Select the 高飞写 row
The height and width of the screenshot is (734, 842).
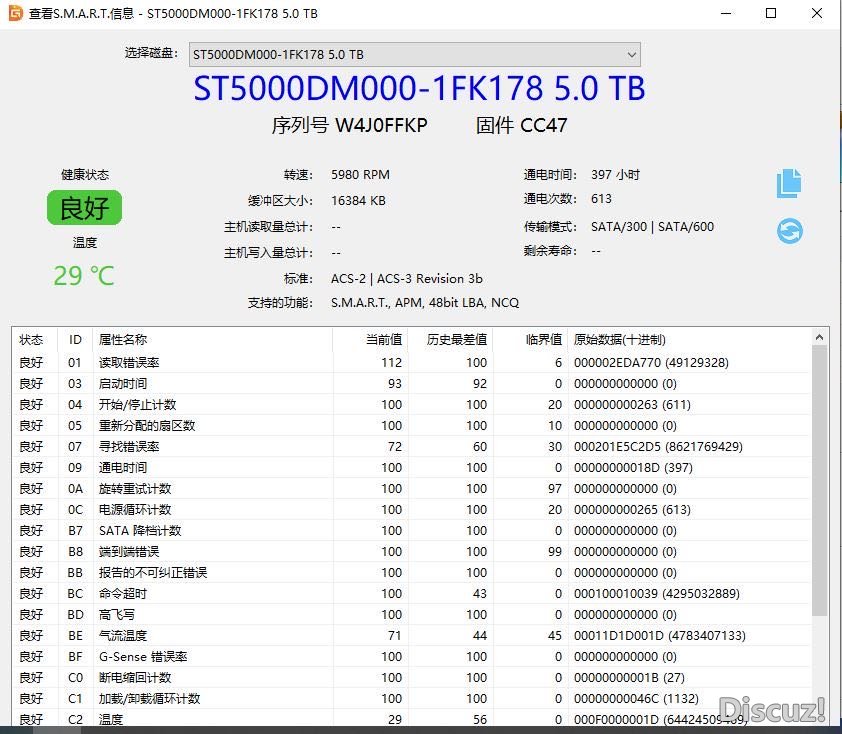[411, 614]
